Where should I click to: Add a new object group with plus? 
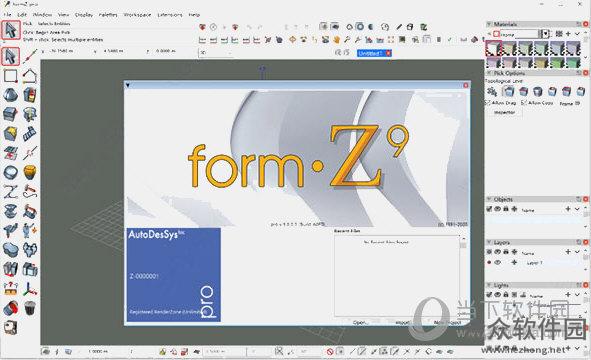[x=568, y=209]
